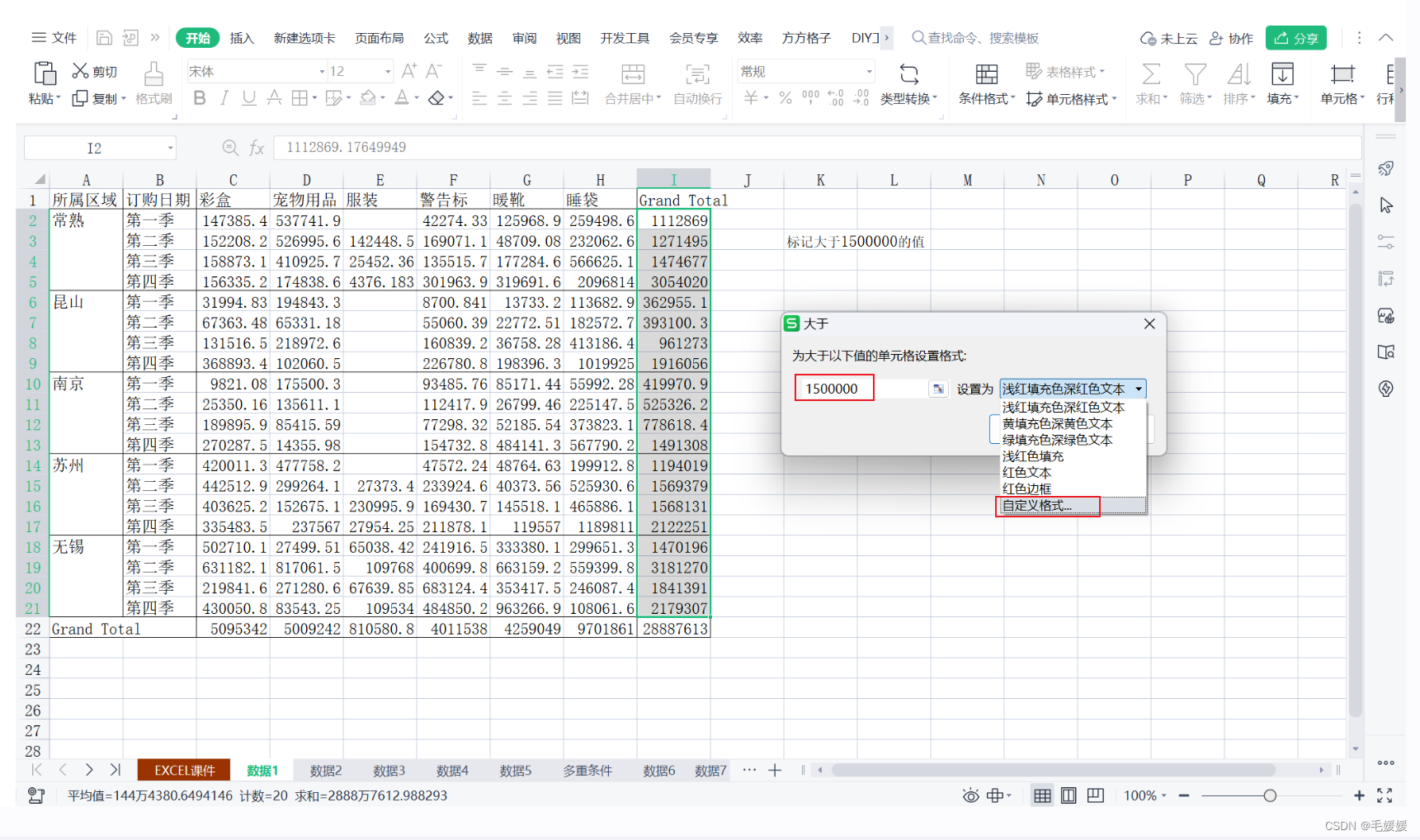Toggle center horizontal alignment

point(504,98)
